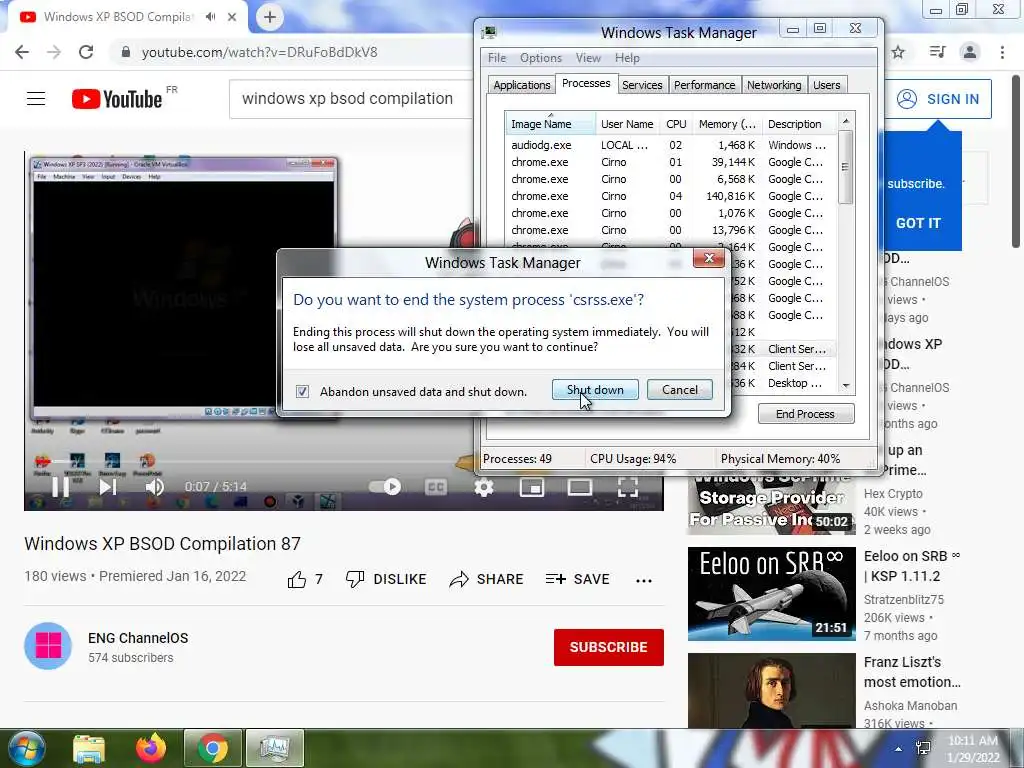Image resolution: width=1024 pixels, height=768 pixels.
Task: Dismiss tooltip with GOT IT
Action: tap(918, 223)
